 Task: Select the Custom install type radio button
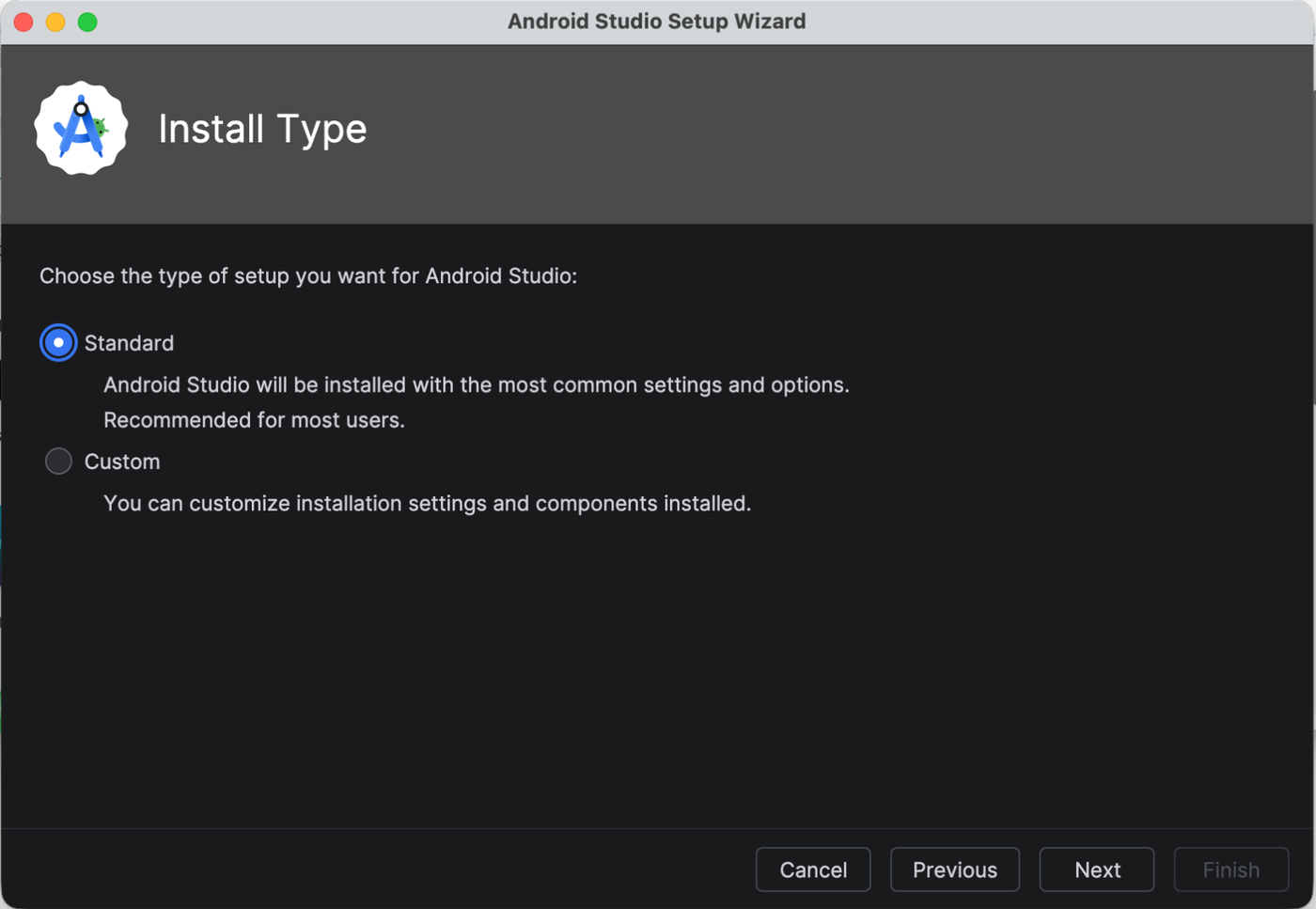[58, 462]
